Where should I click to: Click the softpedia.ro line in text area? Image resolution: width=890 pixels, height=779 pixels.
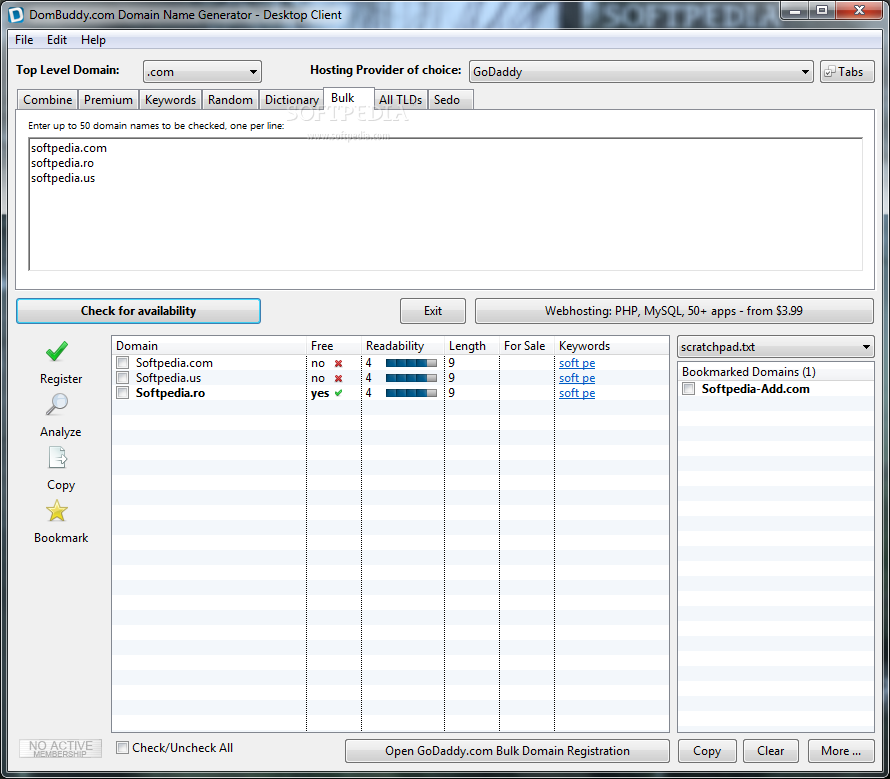pyautogui.click(x=62, y=163)
